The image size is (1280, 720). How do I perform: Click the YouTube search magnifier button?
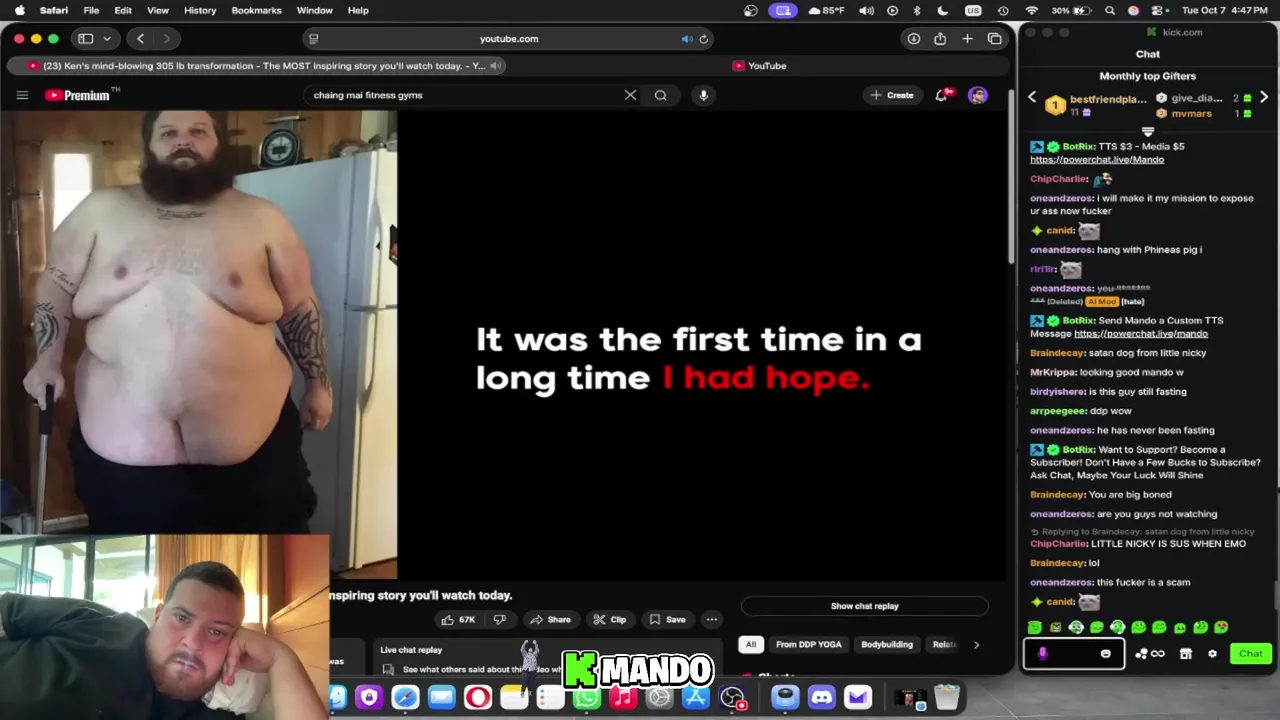tap(661, 95)
